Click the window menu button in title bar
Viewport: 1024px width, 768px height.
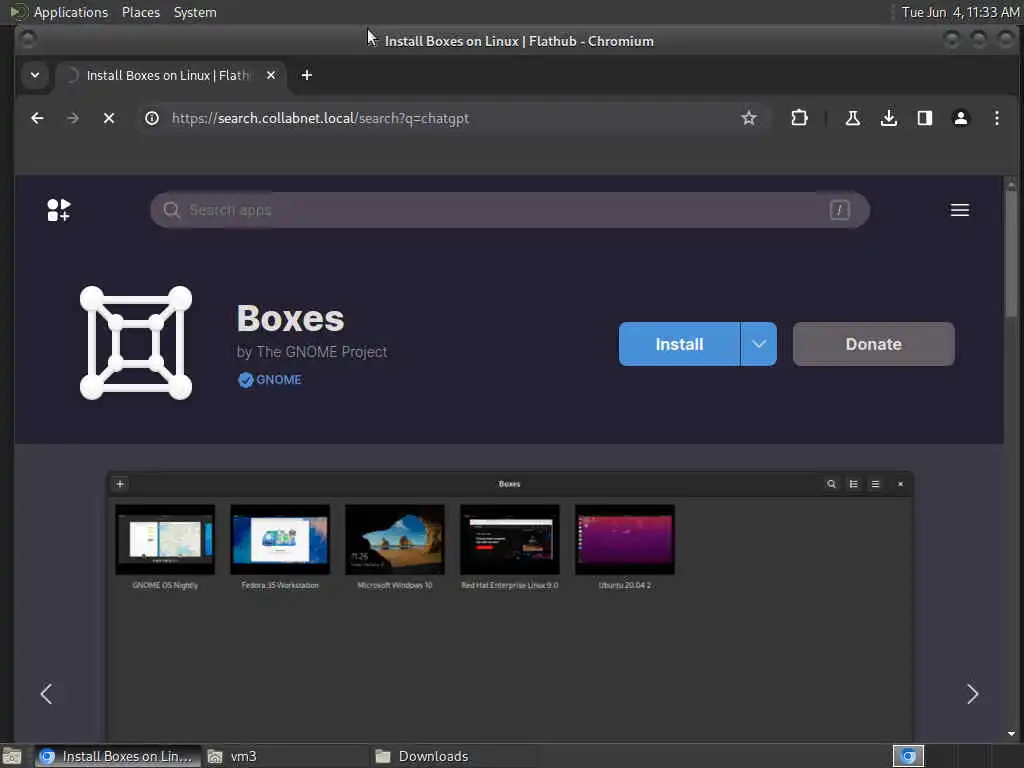point(28,40)
